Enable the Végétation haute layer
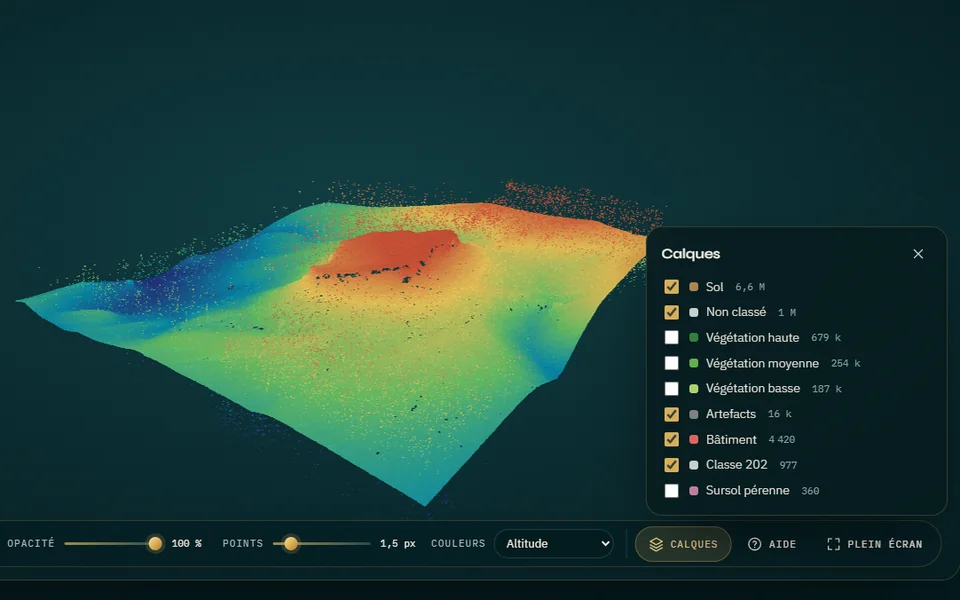Screen dimensions: 960x600 tap(672, 337)
